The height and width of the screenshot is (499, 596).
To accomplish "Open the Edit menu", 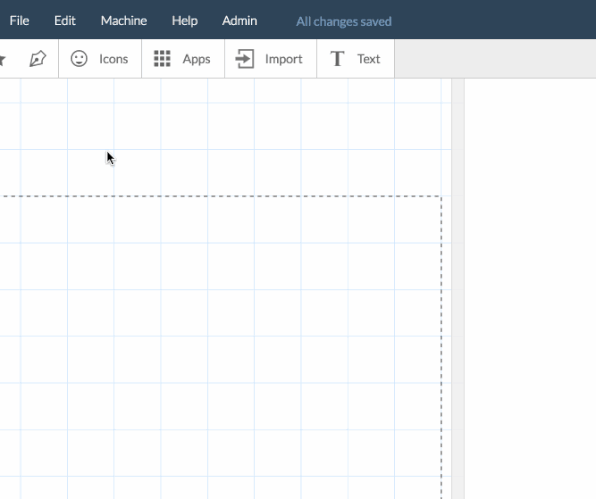I will pyautogui.click(x=65, y=21).
